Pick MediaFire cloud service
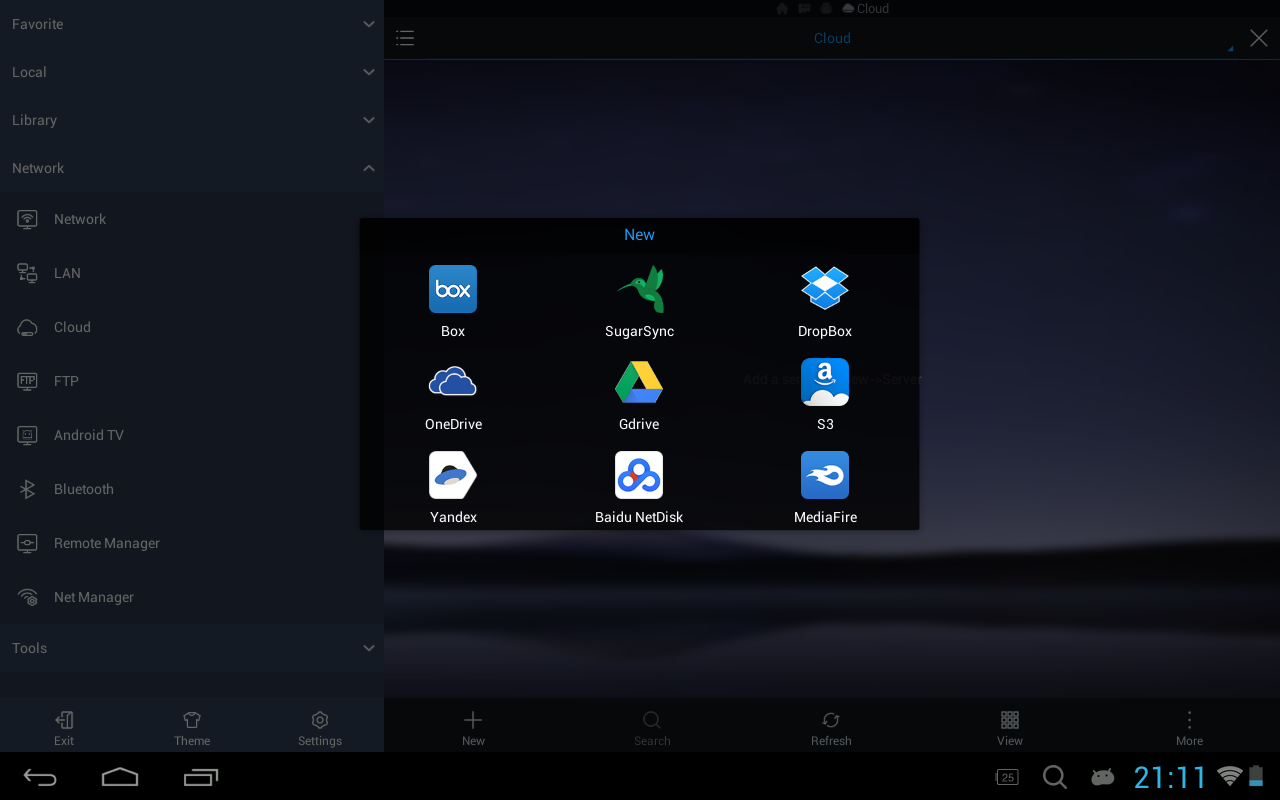1280x800 pixels. point(825,476)
